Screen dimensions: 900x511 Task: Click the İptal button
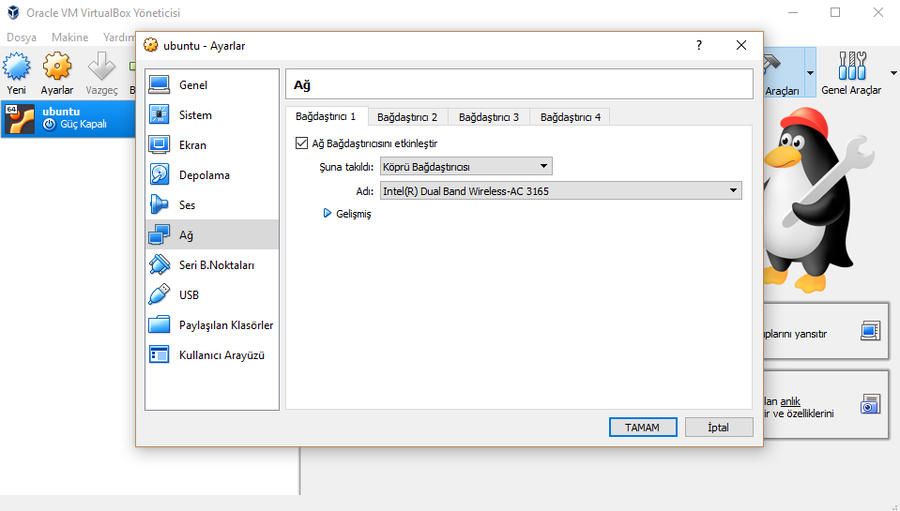click(x=718, y=427)
